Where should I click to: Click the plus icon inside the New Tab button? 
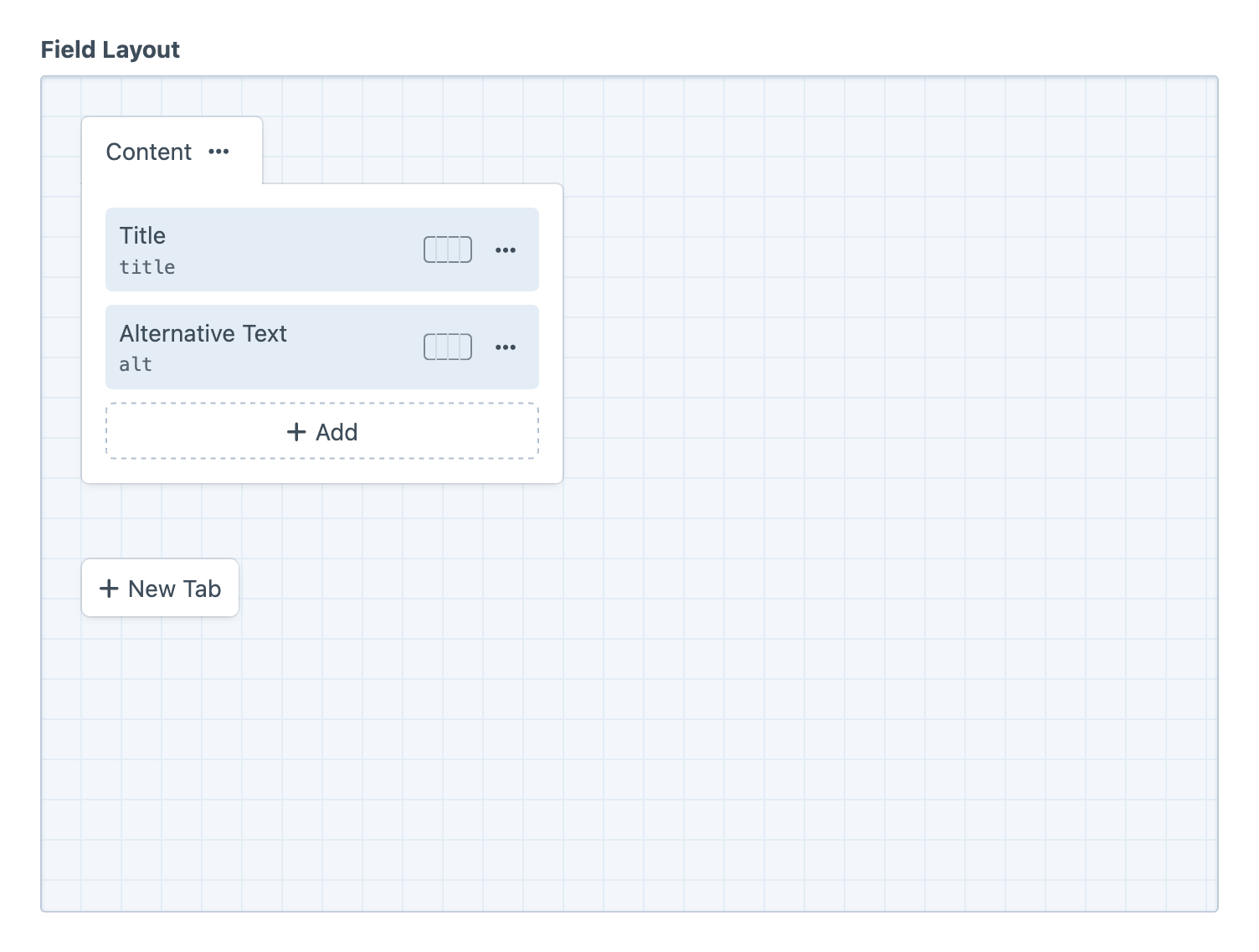pos(109,588)
